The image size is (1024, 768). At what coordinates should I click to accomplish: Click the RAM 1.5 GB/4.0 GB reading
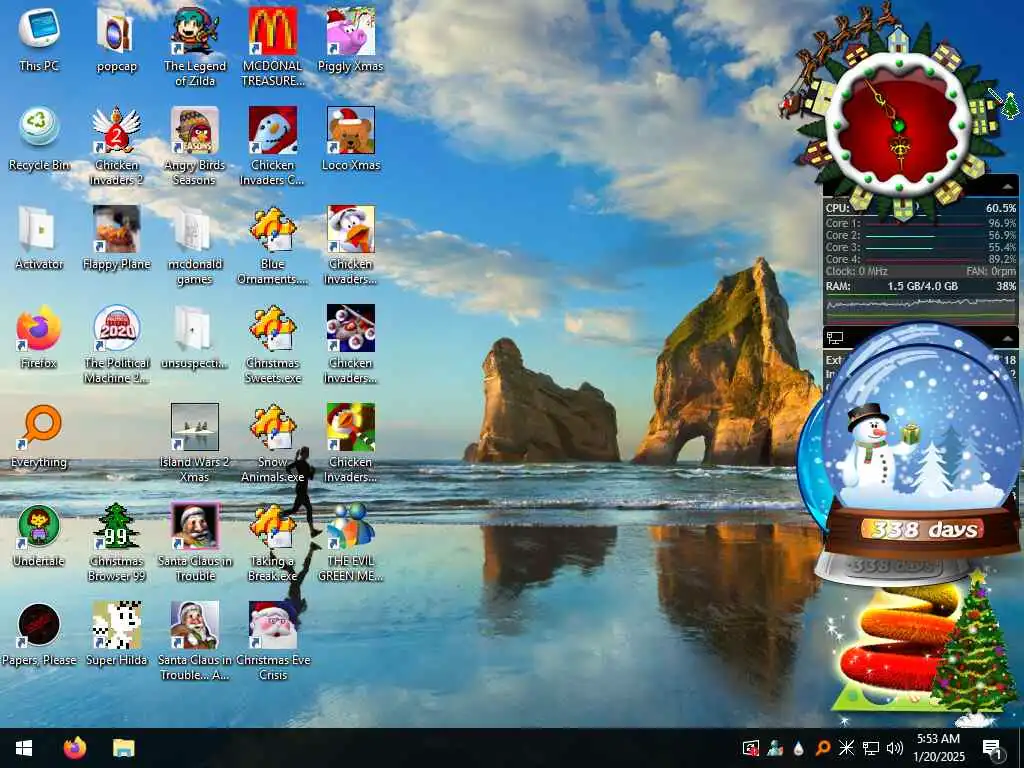point(922,286)
